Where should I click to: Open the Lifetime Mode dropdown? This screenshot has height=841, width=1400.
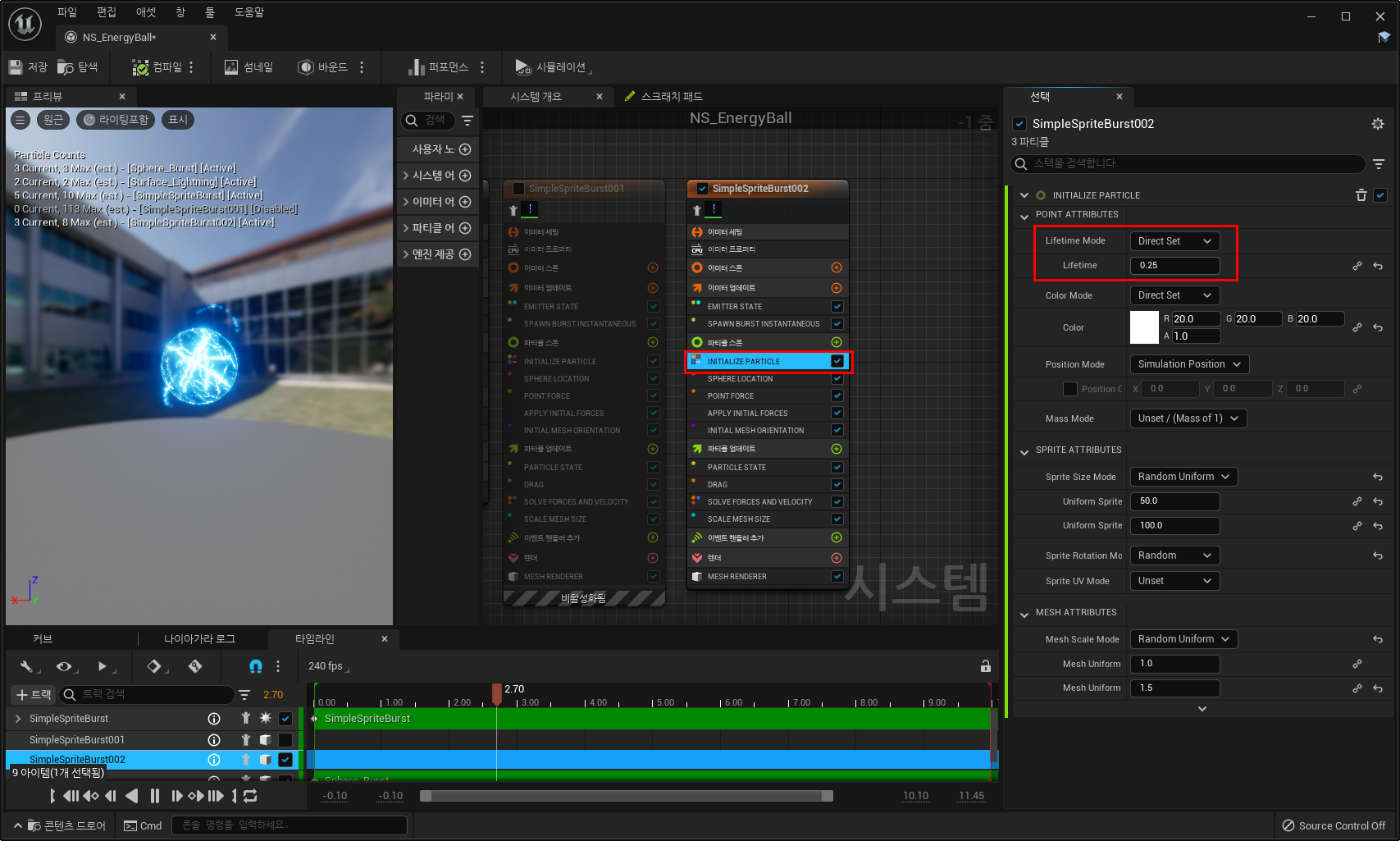tap(1174, 241)
